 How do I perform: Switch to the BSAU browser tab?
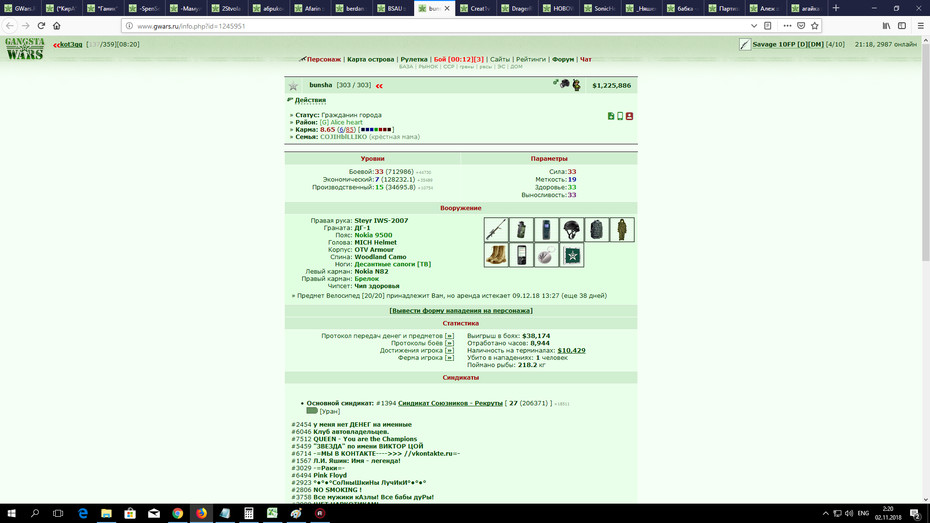pos(393,8)
